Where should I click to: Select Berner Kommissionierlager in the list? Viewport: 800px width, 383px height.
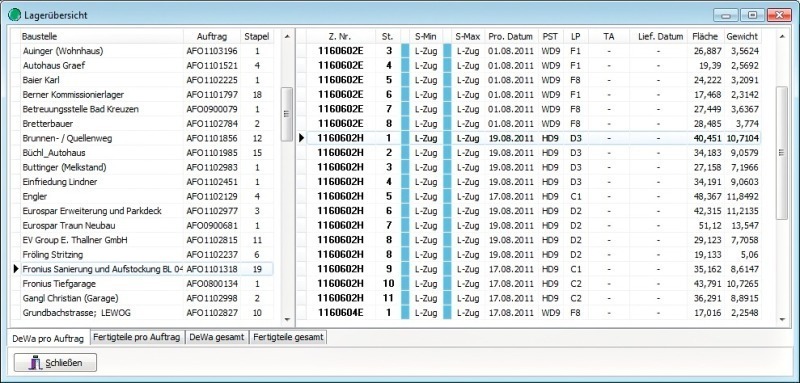click(146, 94)
